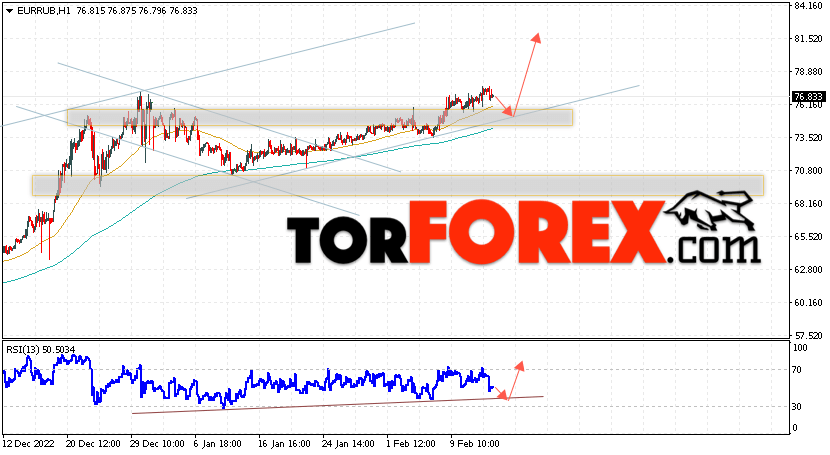This screenshot has width=830, height=455.
Task: Select the 68.160 price axis label
Action: (808, 204)
